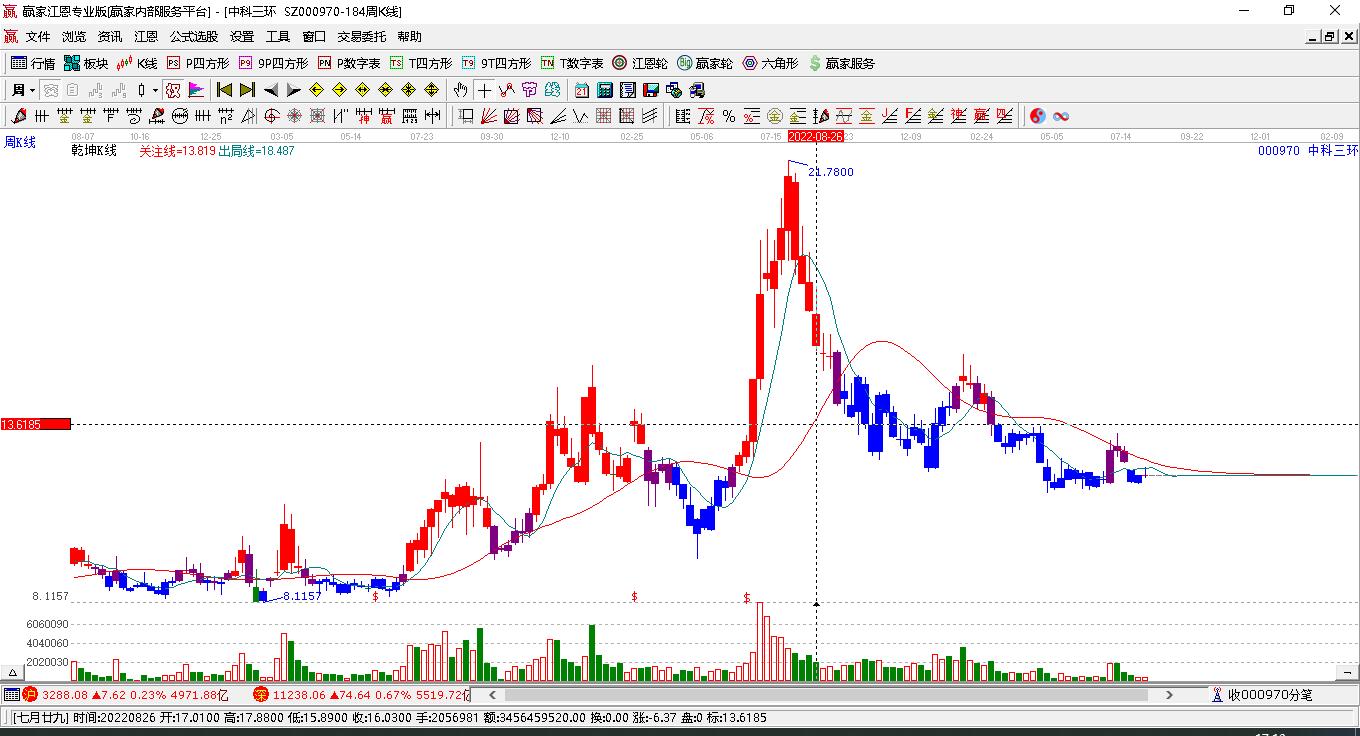
Task: Click the black right arrow icon
Action: (x=294, y=90)
